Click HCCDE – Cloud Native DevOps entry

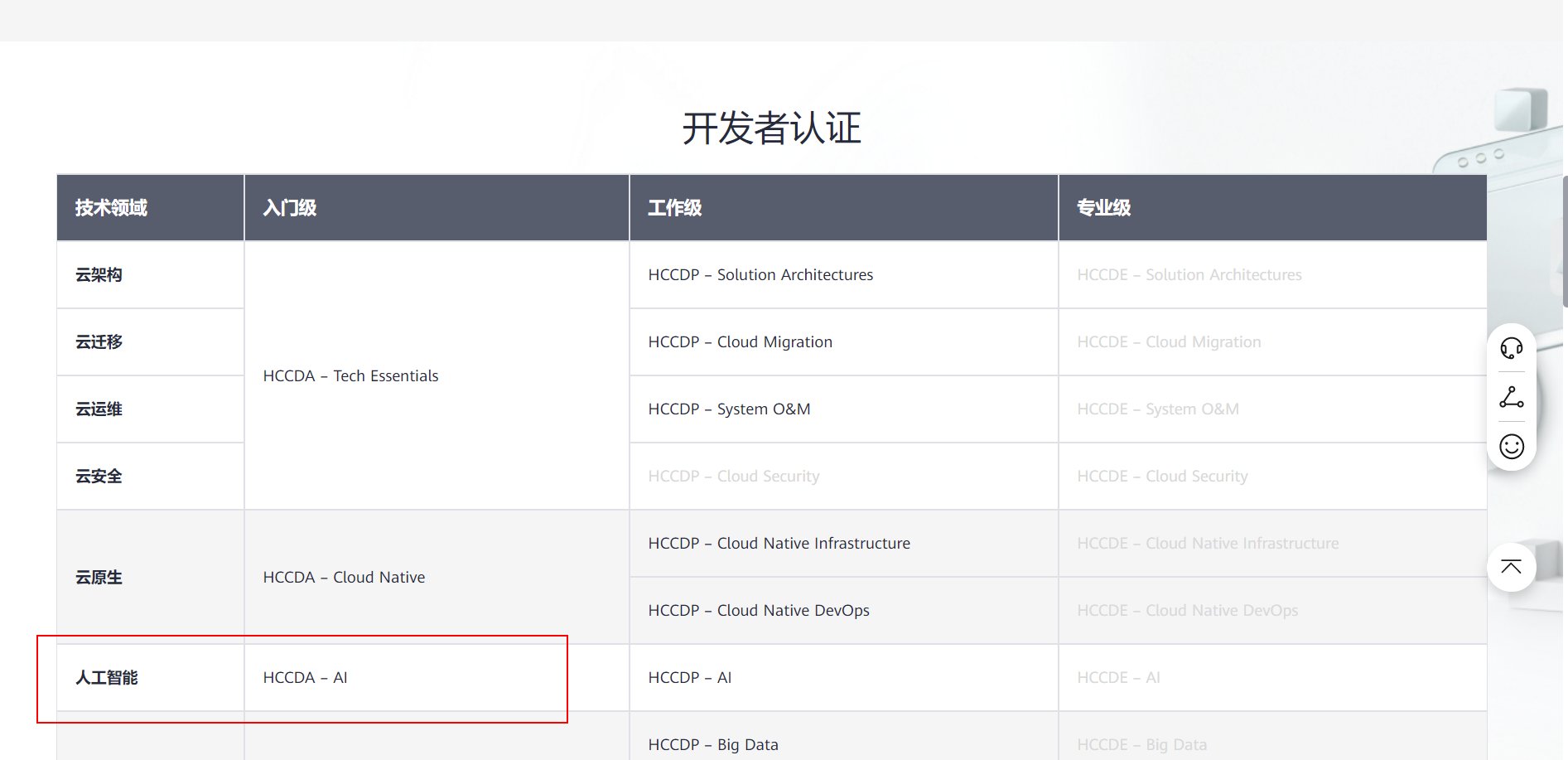(1187, 611)
